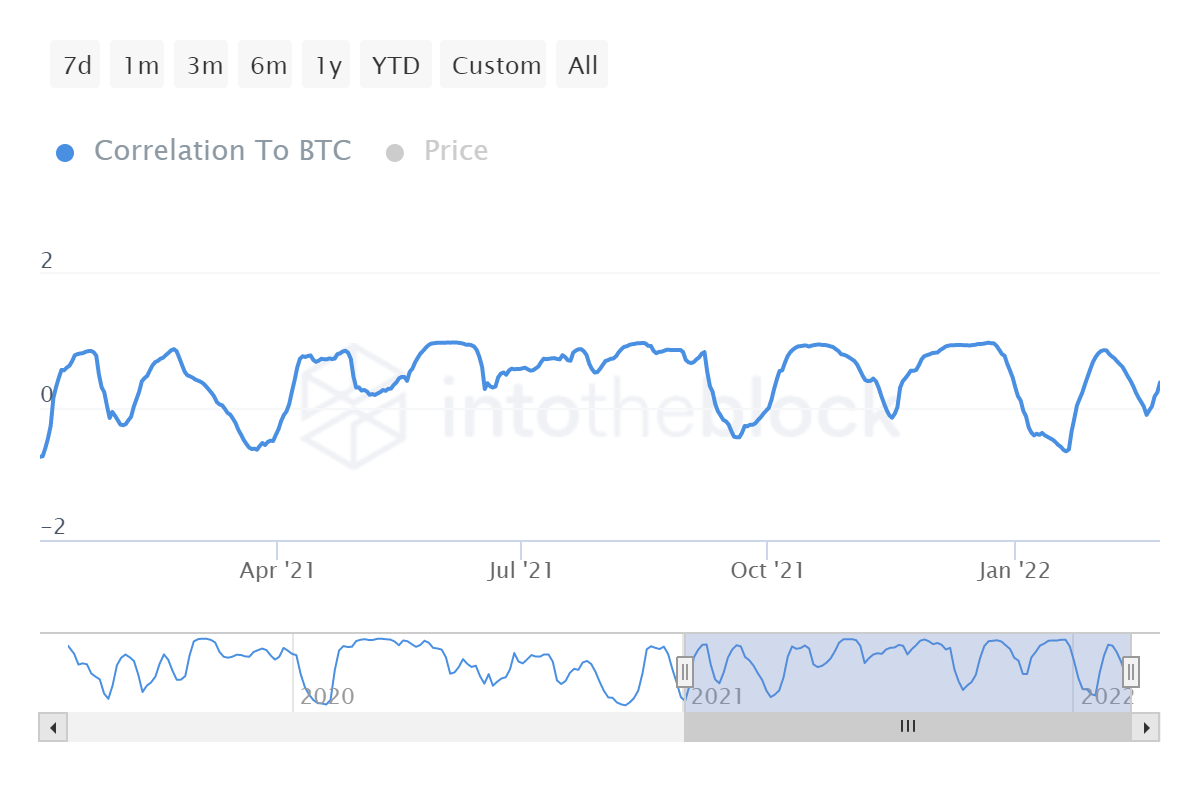Click the scrollbar left arrow
This screenshot has width=1200, height=800.
[x=53, y=727]
